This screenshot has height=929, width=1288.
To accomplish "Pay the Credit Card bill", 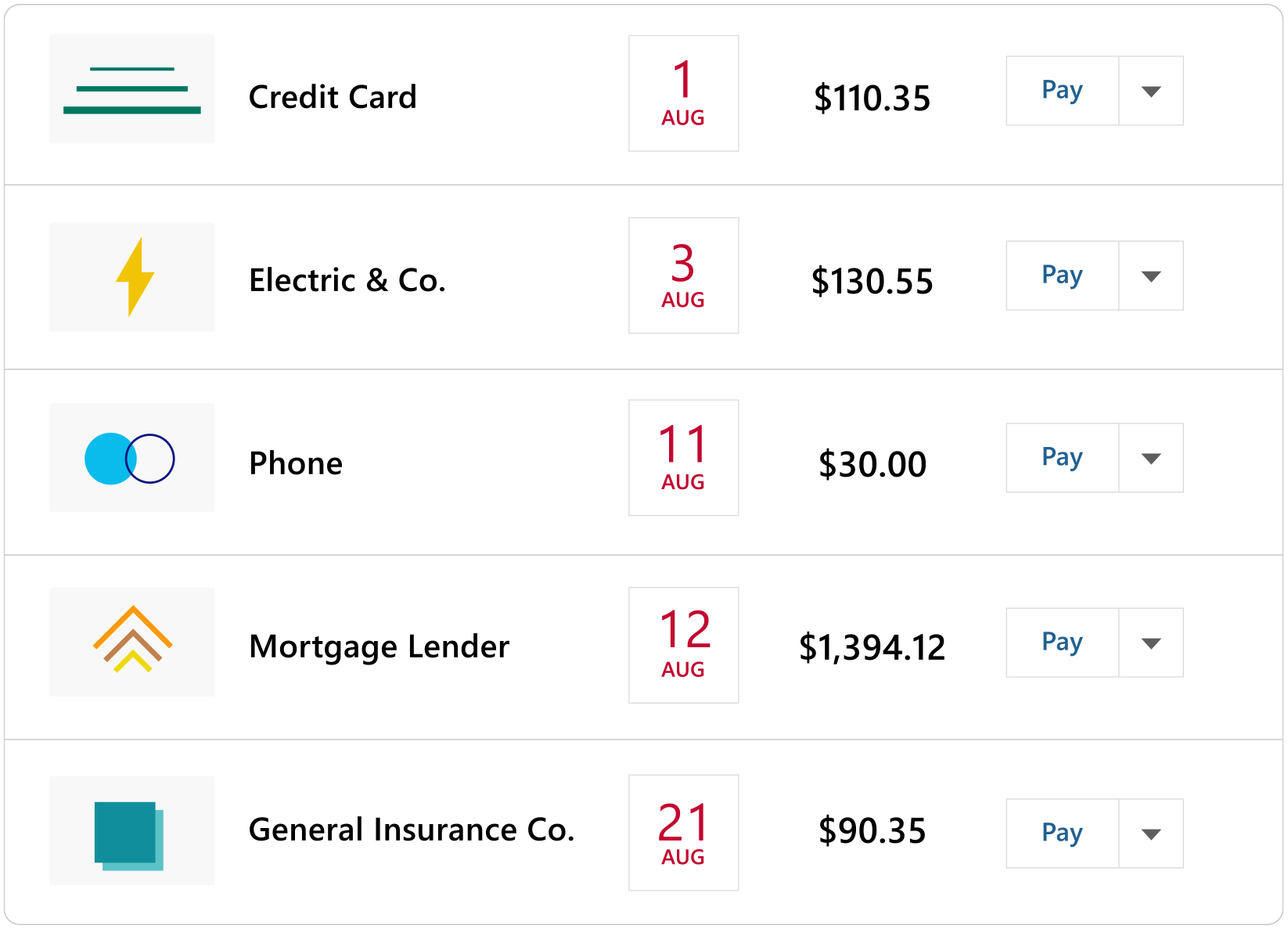I will [1062, 91].
